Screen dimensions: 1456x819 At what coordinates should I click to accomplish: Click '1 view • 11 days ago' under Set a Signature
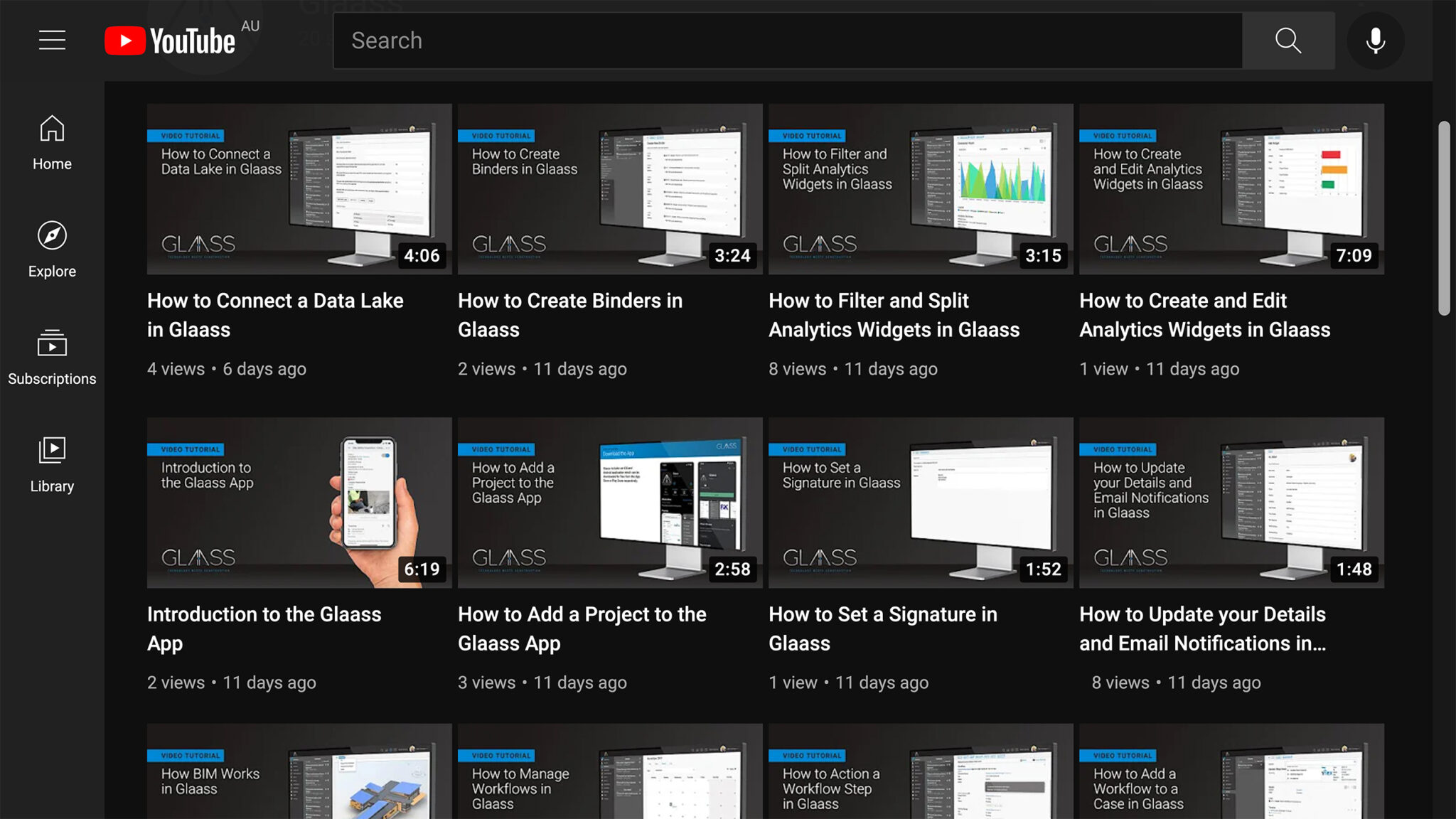(x=849, y=682)
